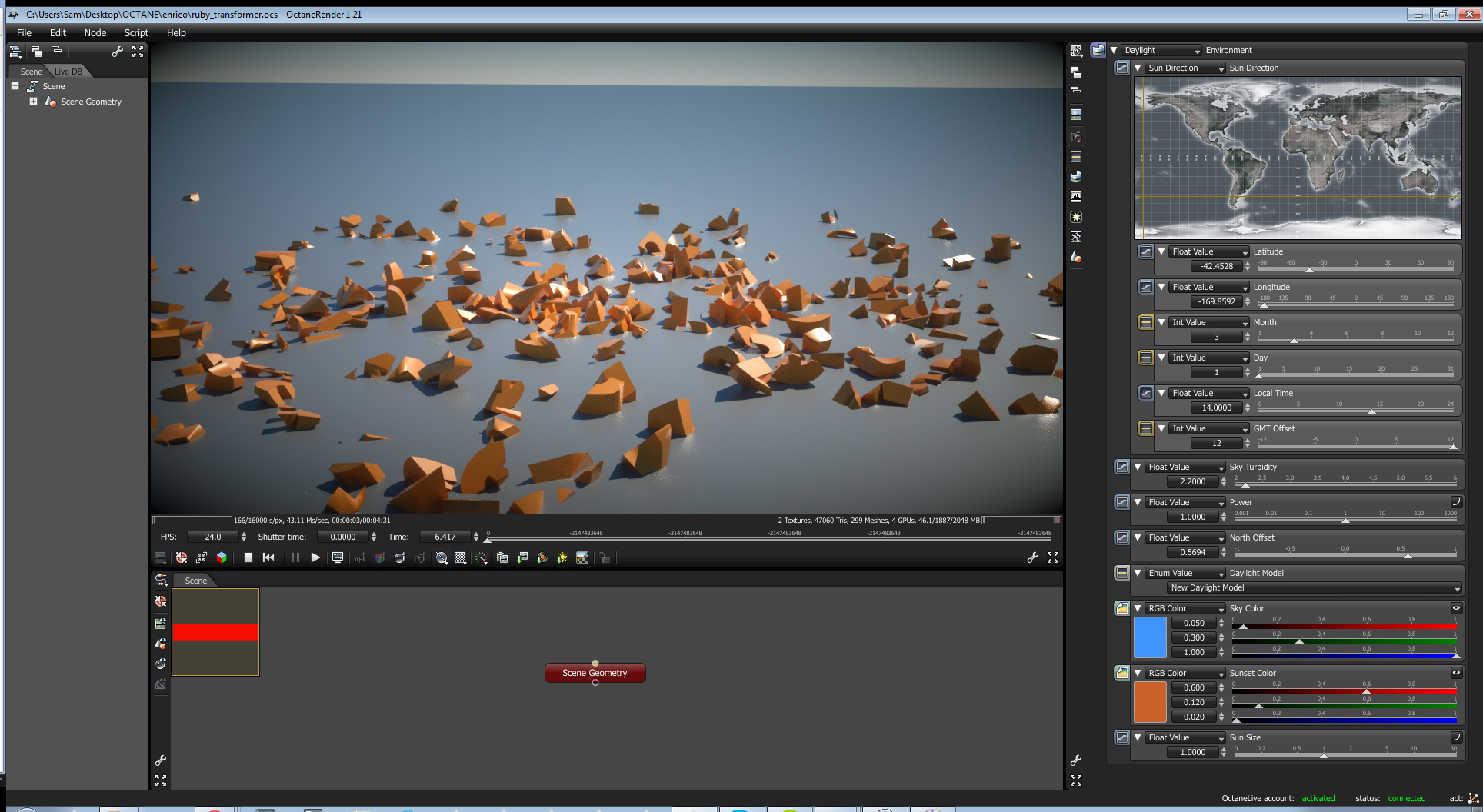Open the Script menu
The width and height of the screenshot is (1483, 812).
tap(136, 33)
